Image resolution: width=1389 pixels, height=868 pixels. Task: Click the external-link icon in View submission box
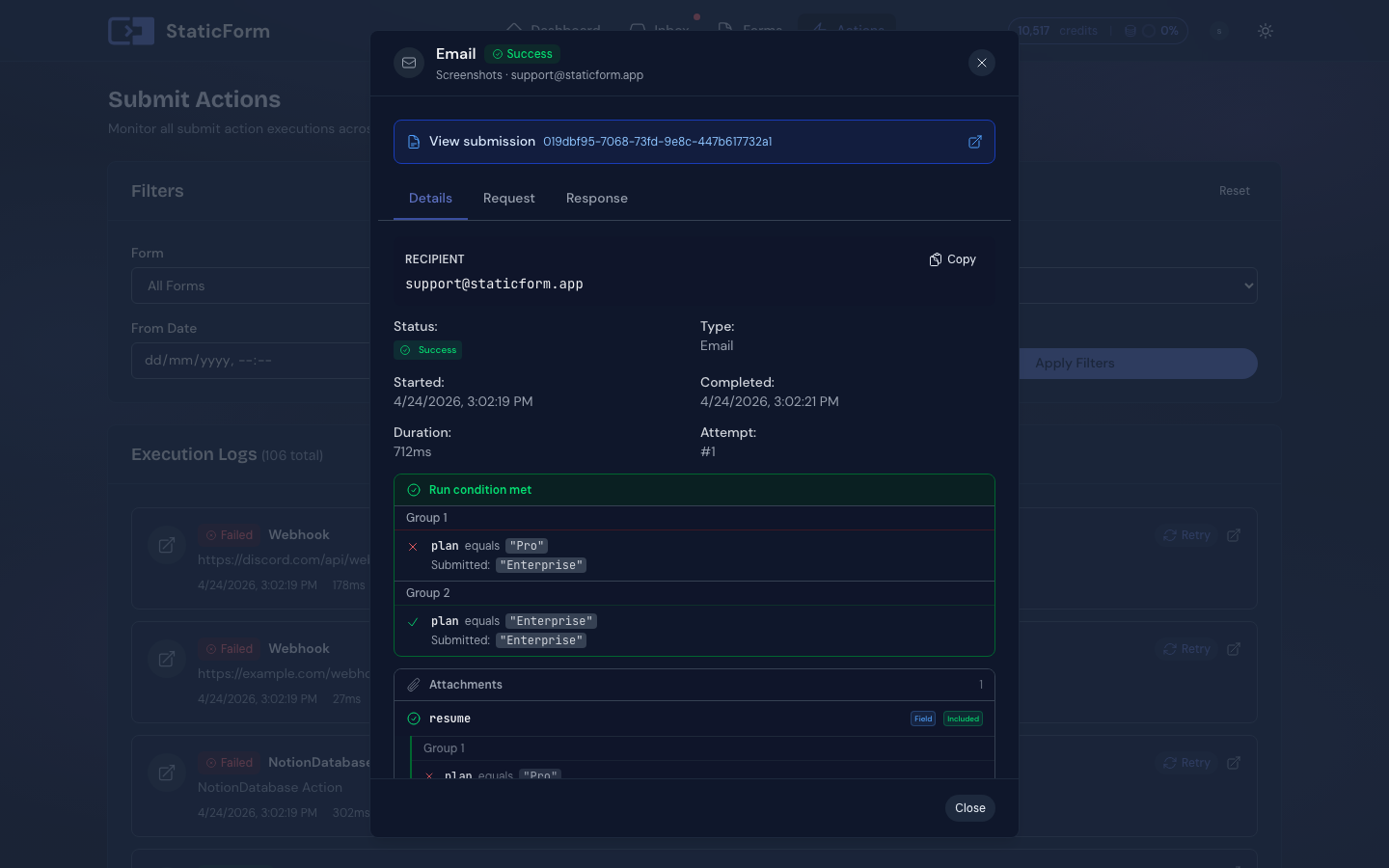(975, 142)
